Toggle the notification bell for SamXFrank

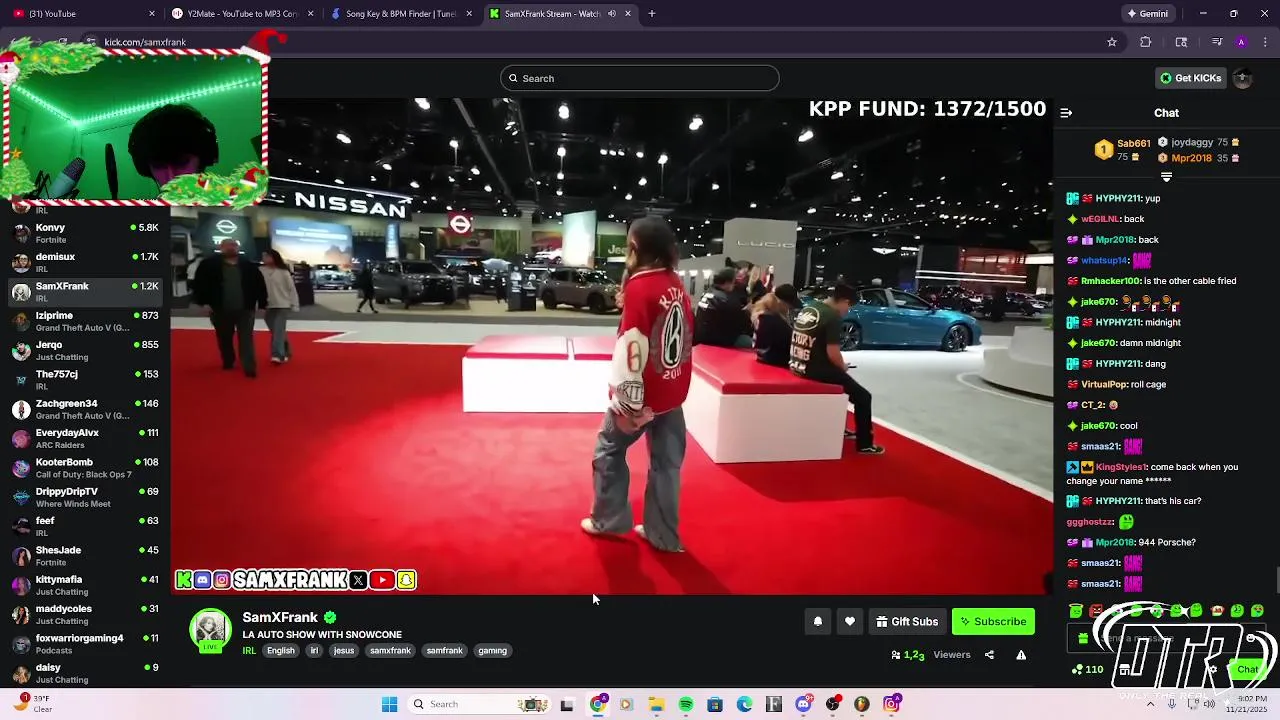817,621
